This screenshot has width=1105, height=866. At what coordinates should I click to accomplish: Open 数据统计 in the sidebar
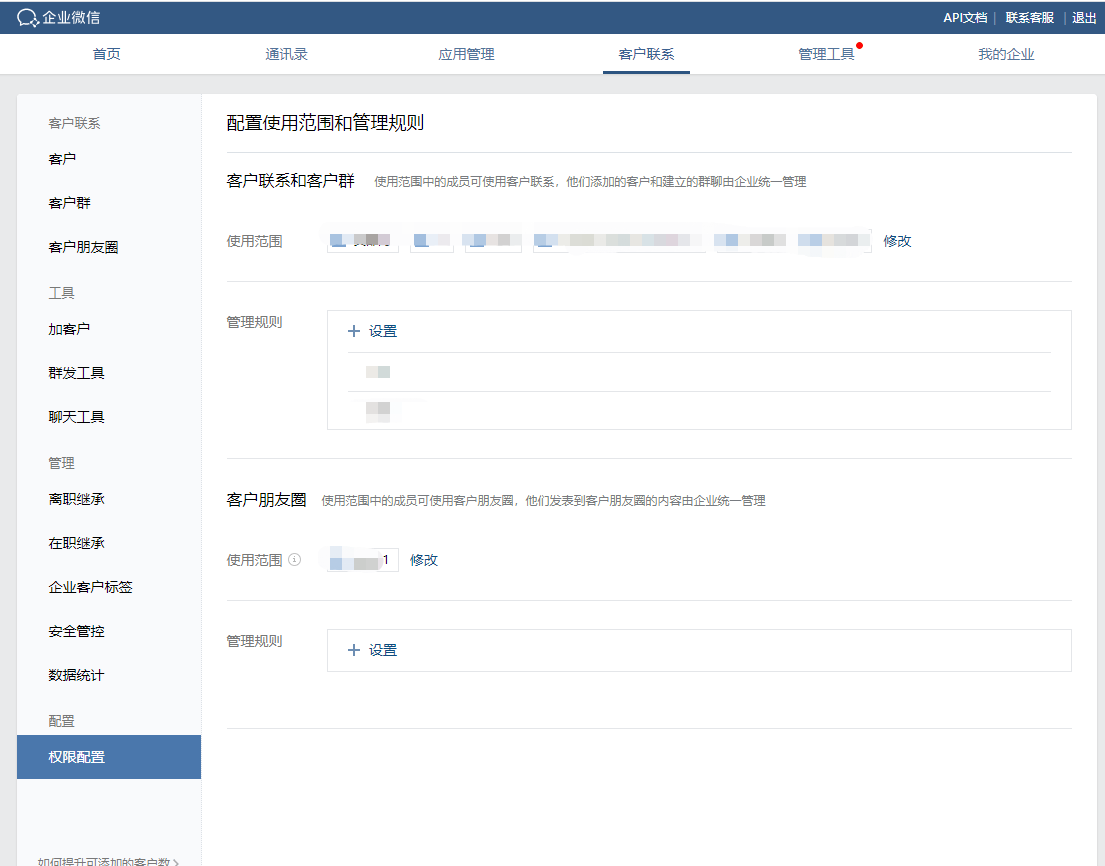[x=76, y=675]
